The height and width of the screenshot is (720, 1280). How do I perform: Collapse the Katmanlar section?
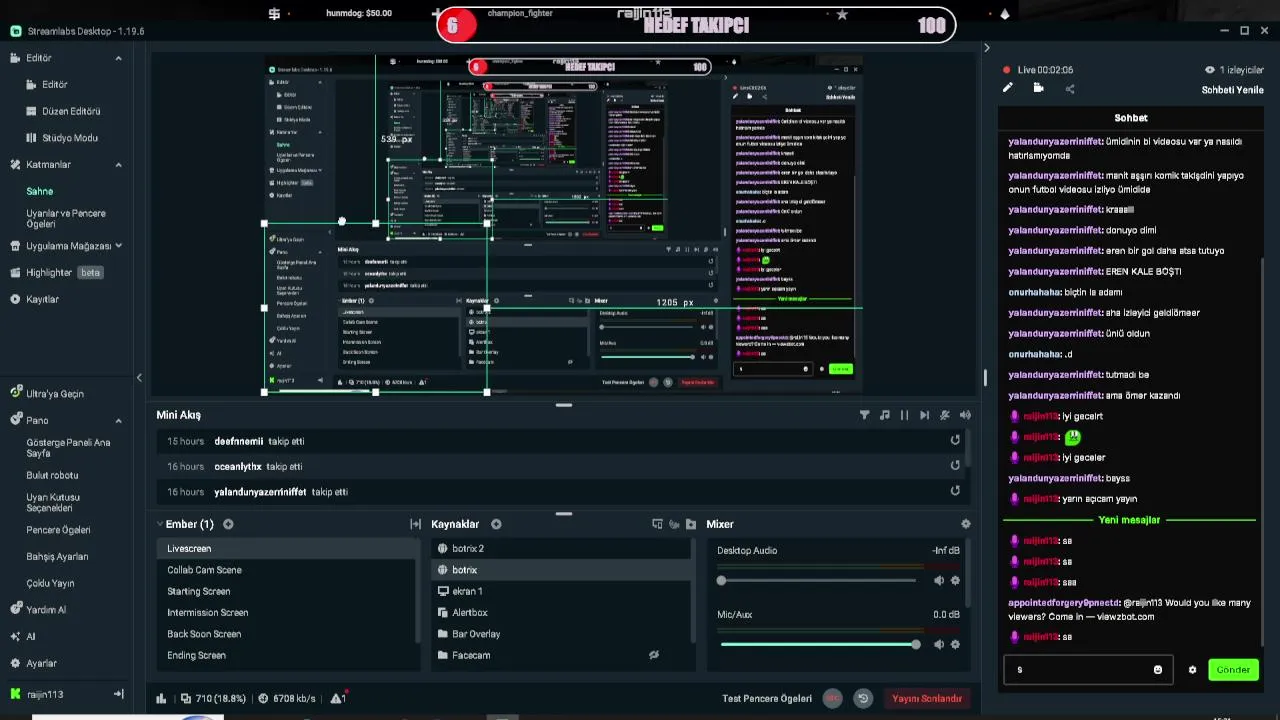click(118, 165)
